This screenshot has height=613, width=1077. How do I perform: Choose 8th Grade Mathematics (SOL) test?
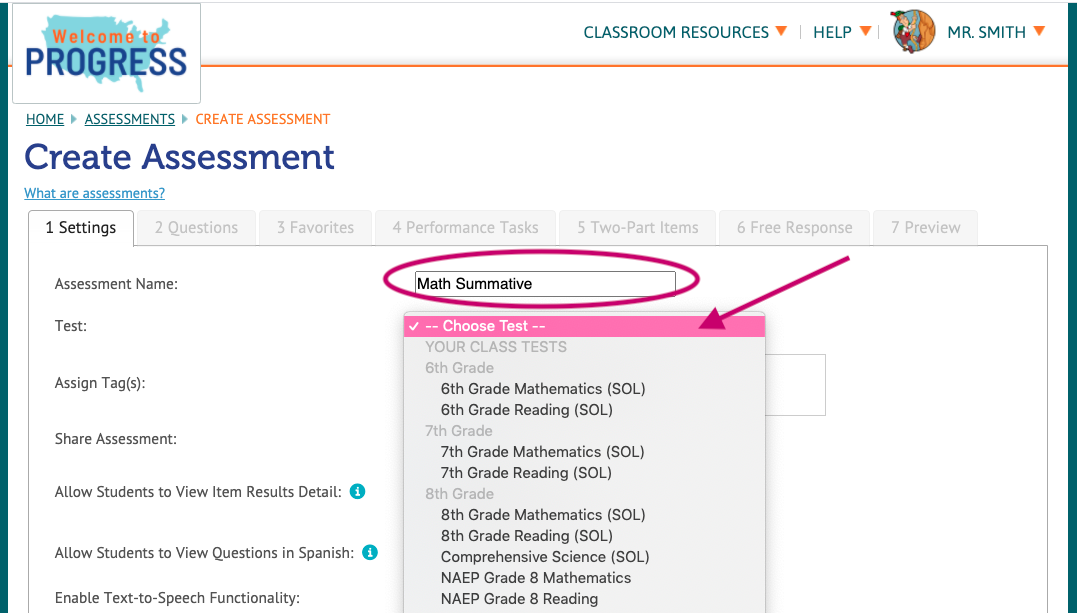coord(543,515)
